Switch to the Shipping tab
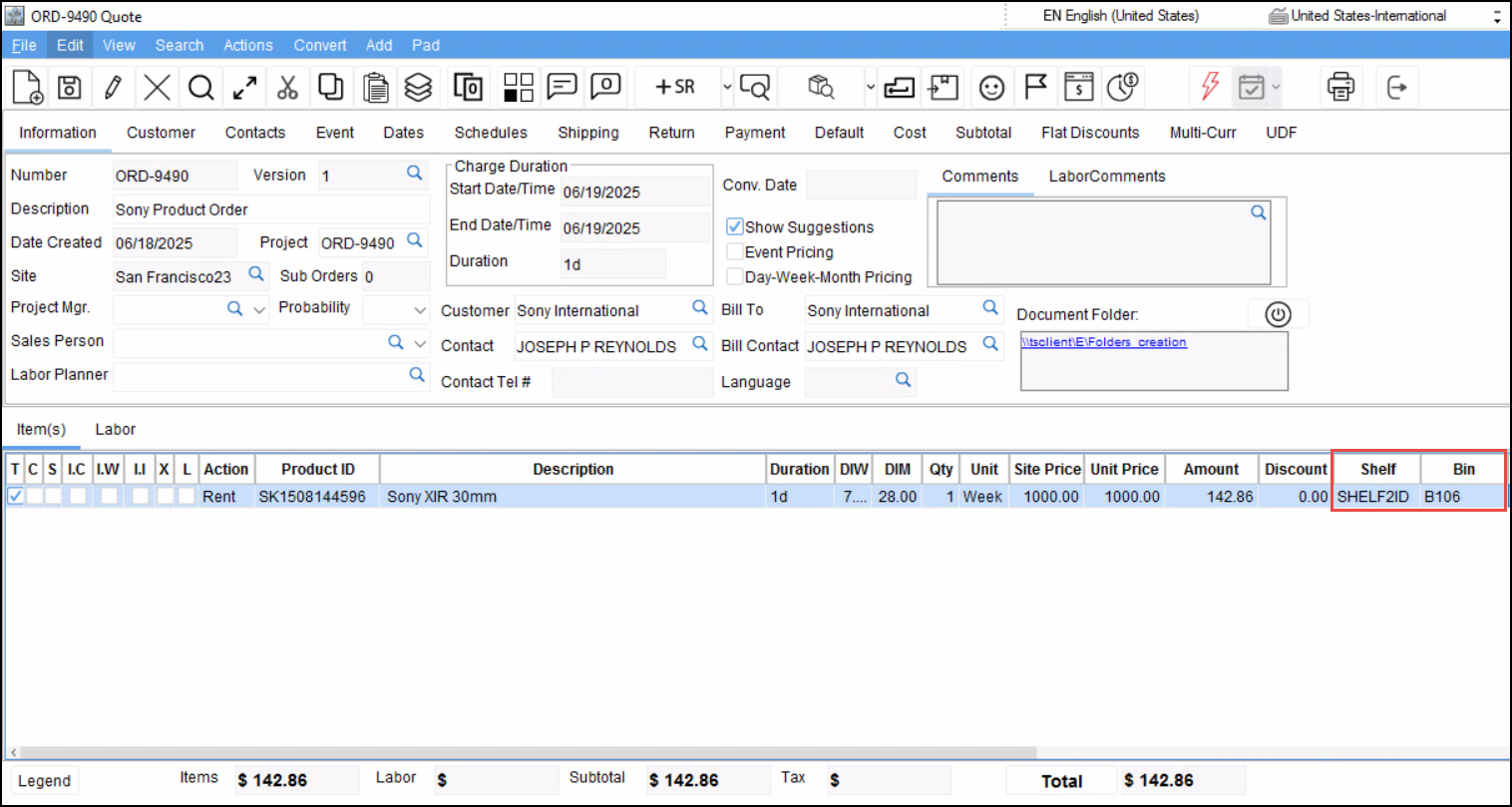 [x=587, y=133]
